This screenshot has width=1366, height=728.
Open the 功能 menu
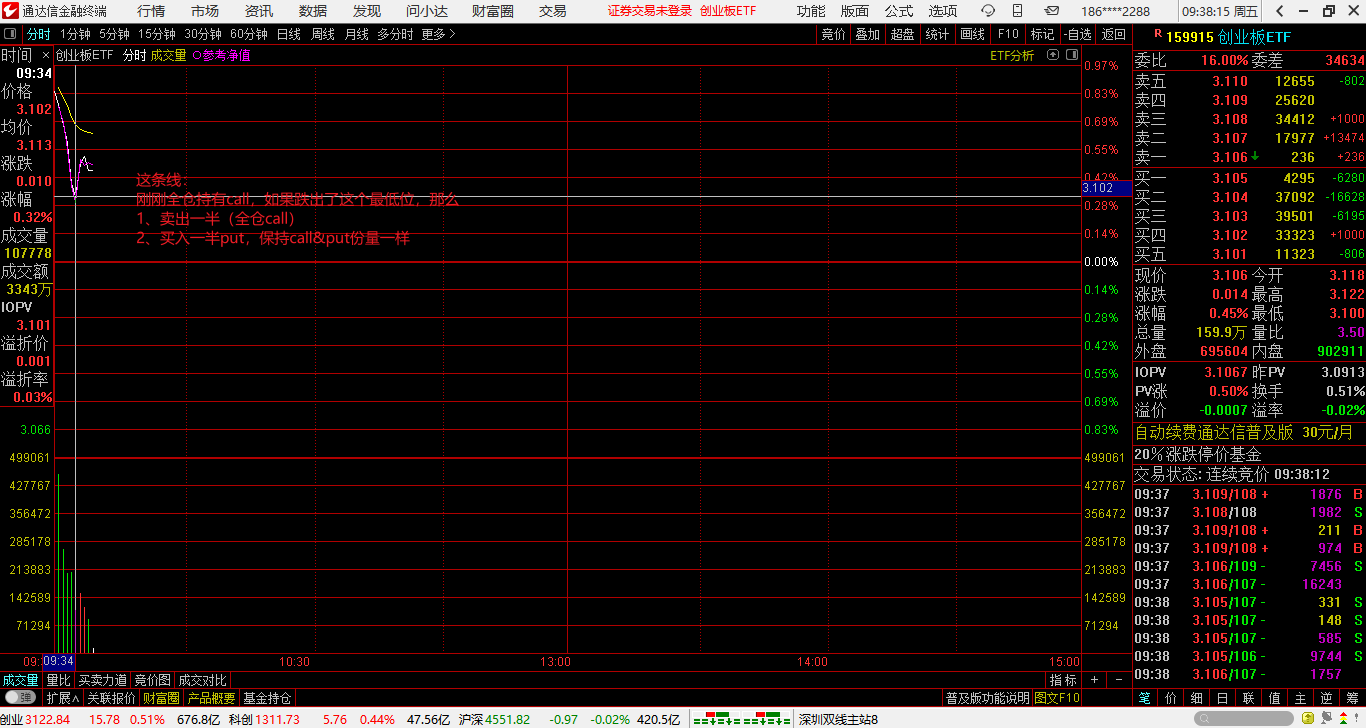click(811, 11)
